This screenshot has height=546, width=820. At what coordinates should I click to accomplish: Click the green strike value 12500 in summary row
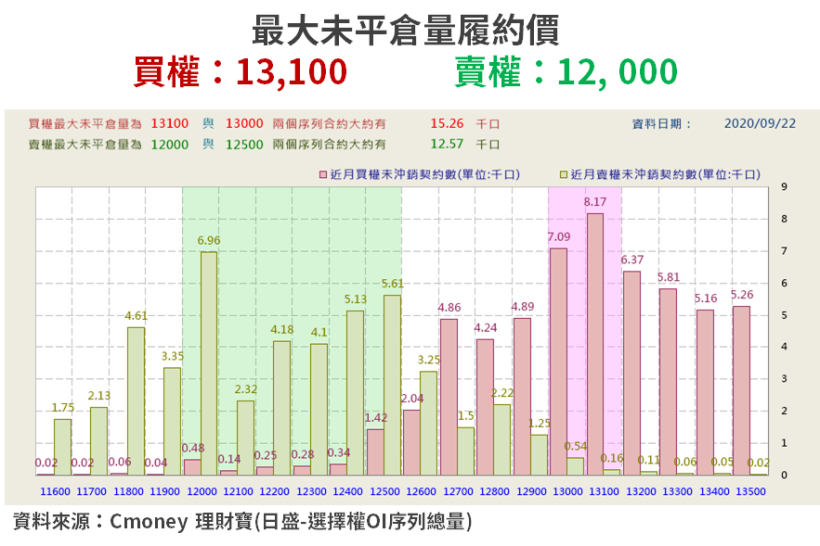click(x=244, y=144)
